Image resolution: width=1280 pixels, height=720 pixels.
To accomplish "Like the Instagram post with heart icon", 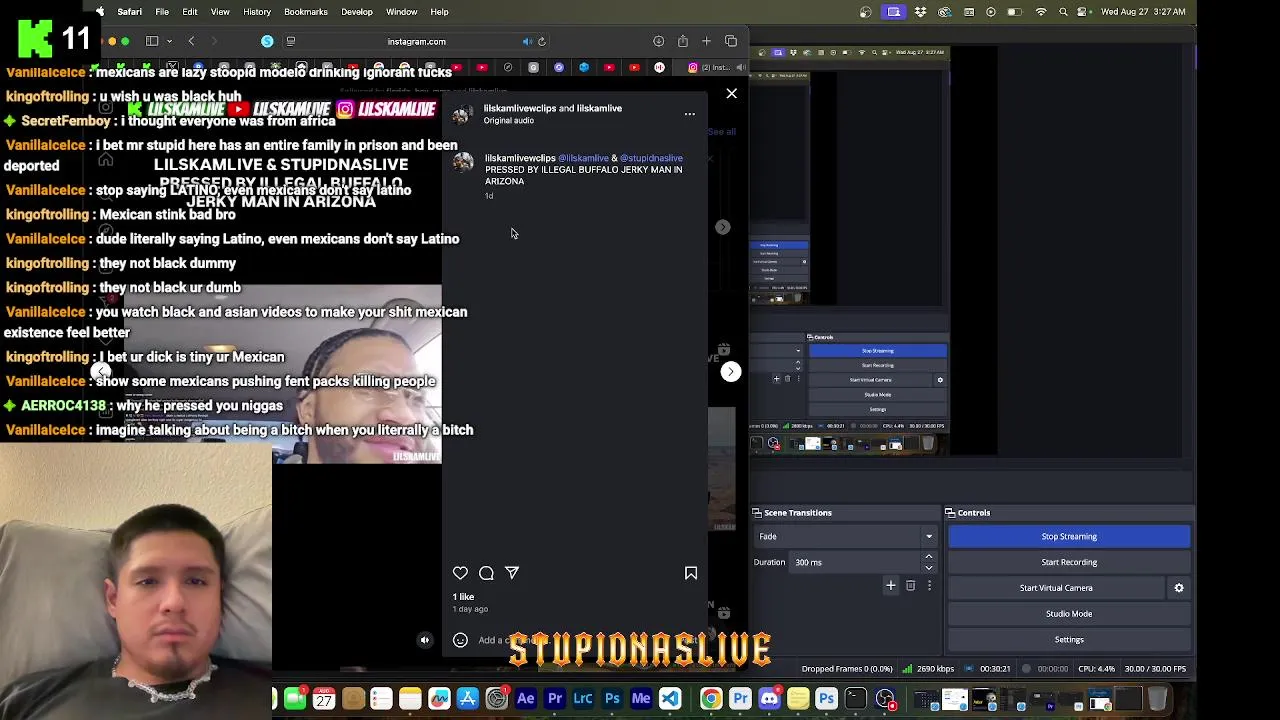I will click(x=460, y=573).
